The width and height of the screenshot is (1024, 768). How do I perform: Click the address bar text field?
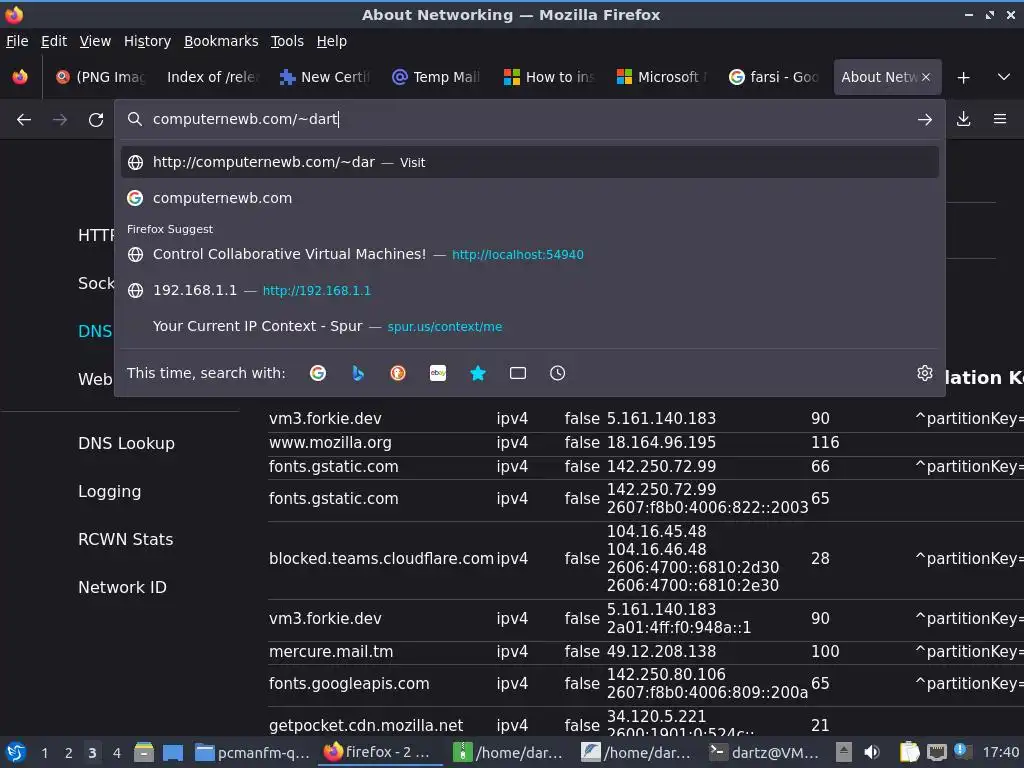pyautogui.click(x=529, y=119)
